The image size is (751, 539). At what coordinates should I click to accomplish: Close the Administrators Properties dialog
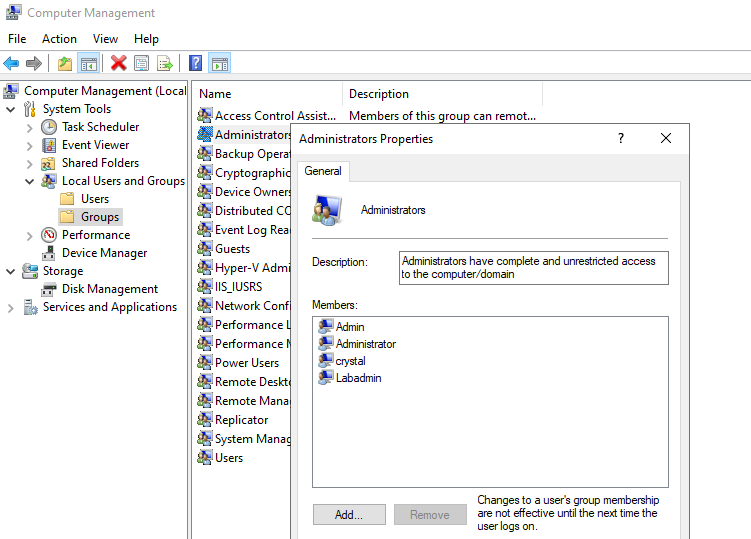pyautogui.click(x=666, y=138)
